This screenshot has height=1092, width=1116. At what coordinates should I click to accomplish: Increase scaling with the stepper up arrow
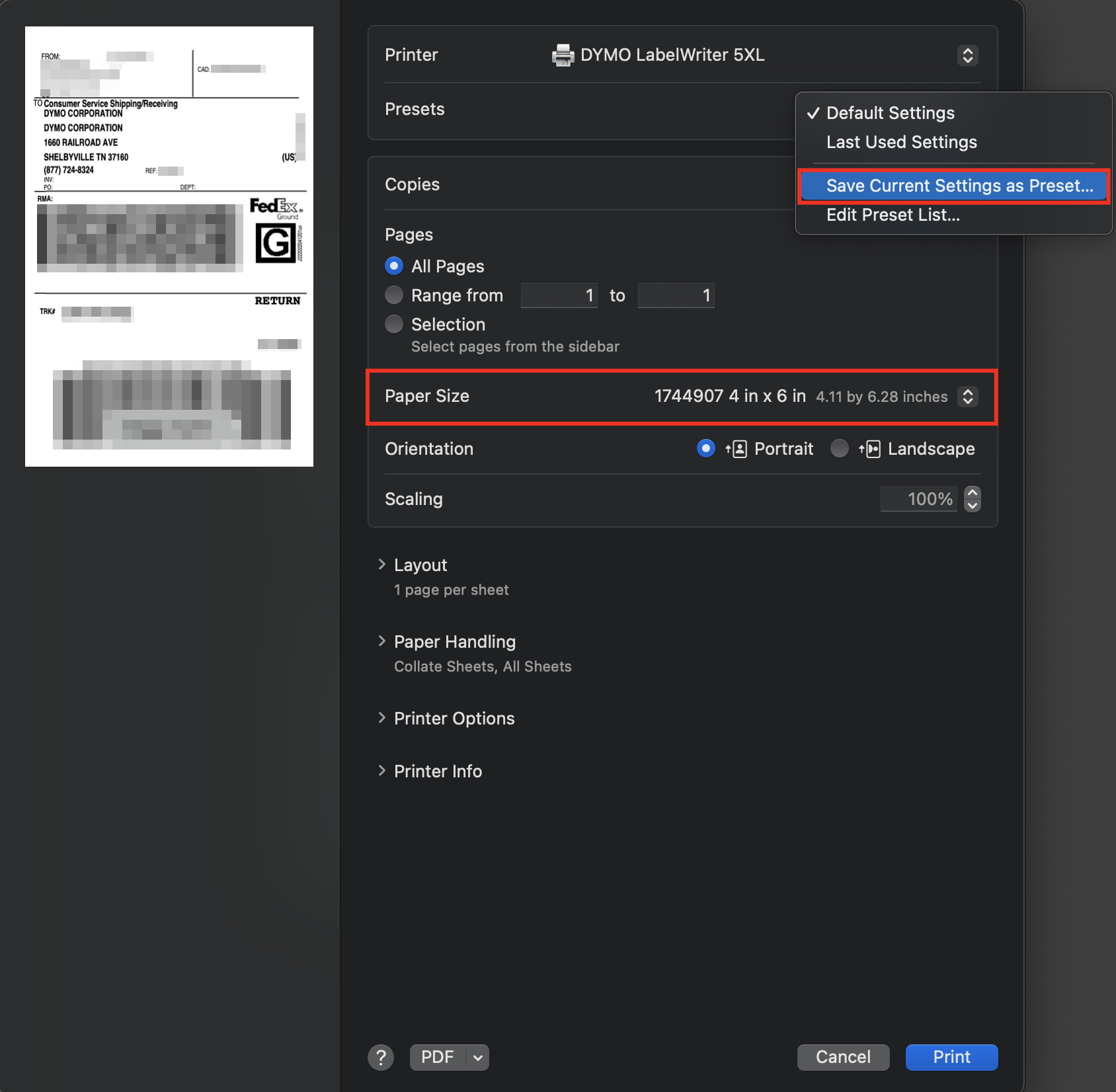point(972,492)
